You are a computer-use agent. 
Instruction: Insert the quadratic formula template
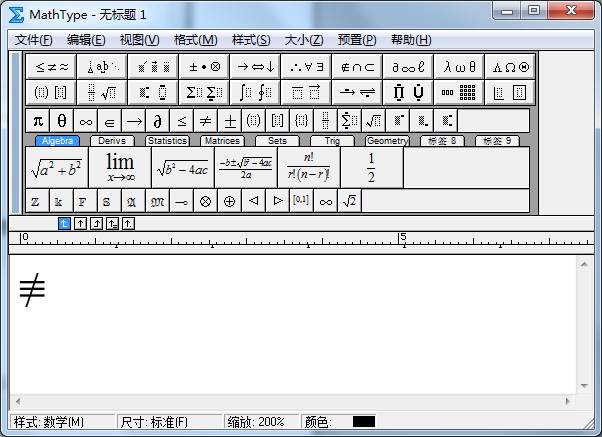(x=244, y=167)
